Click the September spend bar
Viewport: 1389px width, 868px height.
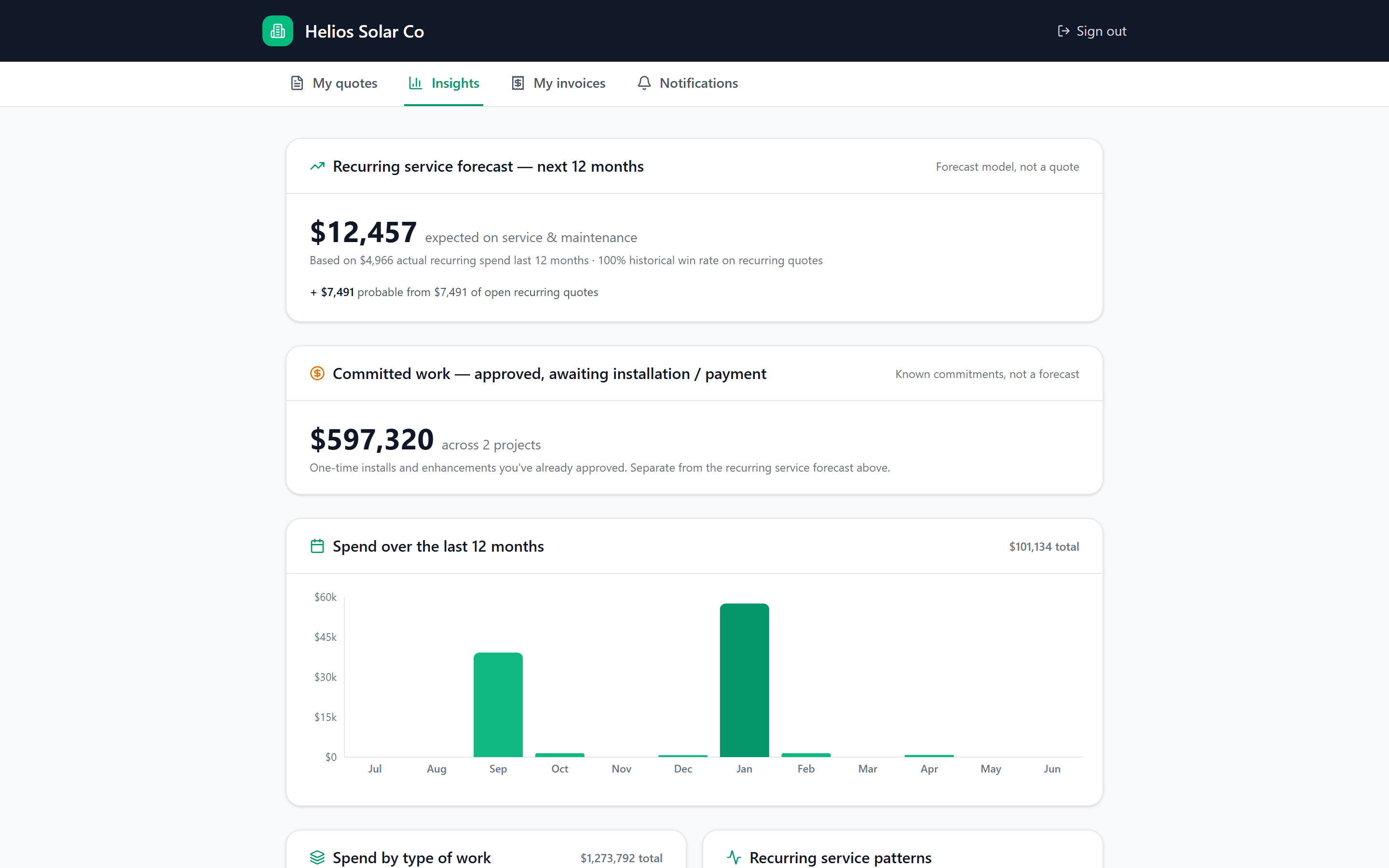click(498, 705)
